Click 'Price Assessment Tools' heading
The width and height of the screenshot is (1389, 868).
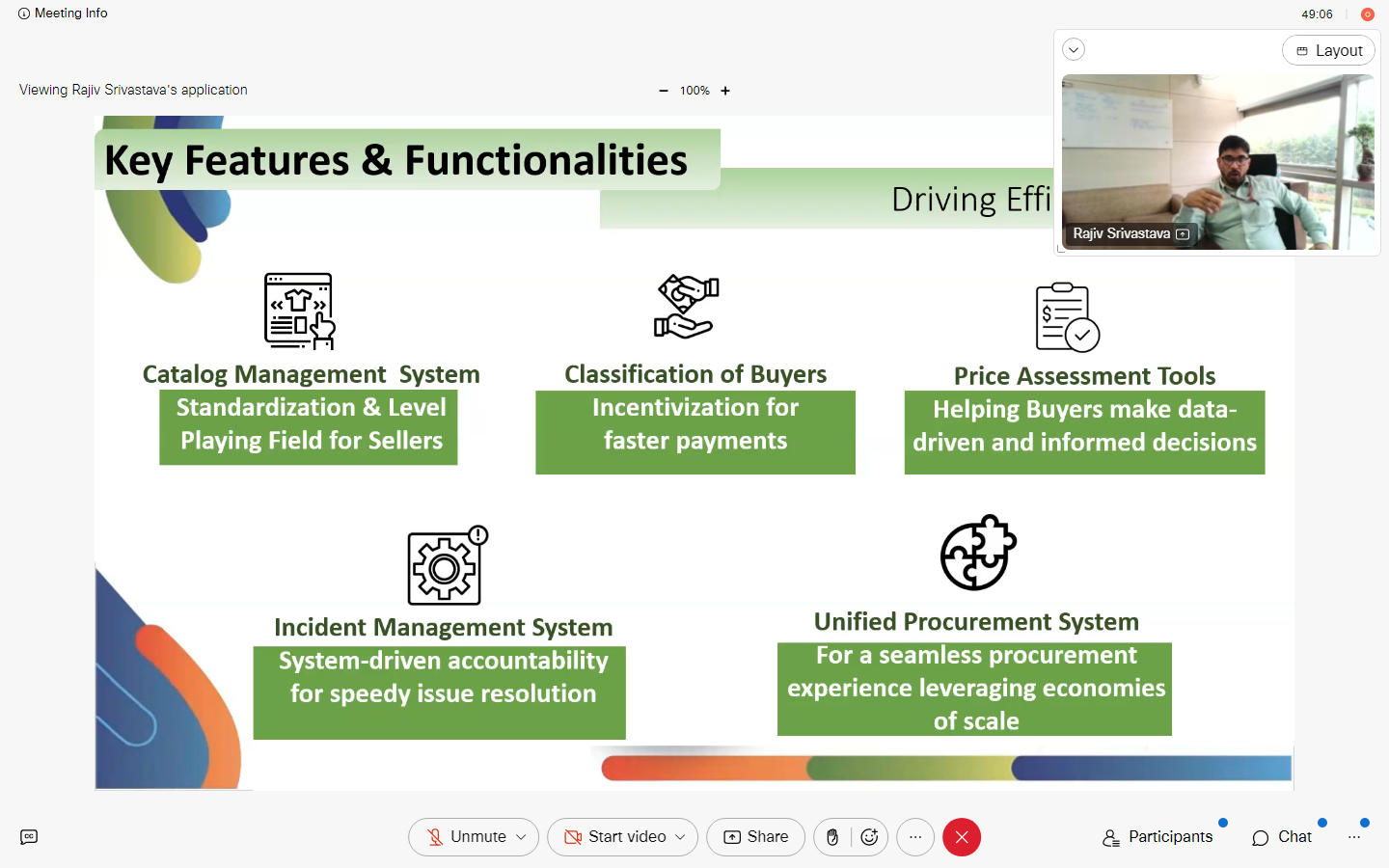1084,376
